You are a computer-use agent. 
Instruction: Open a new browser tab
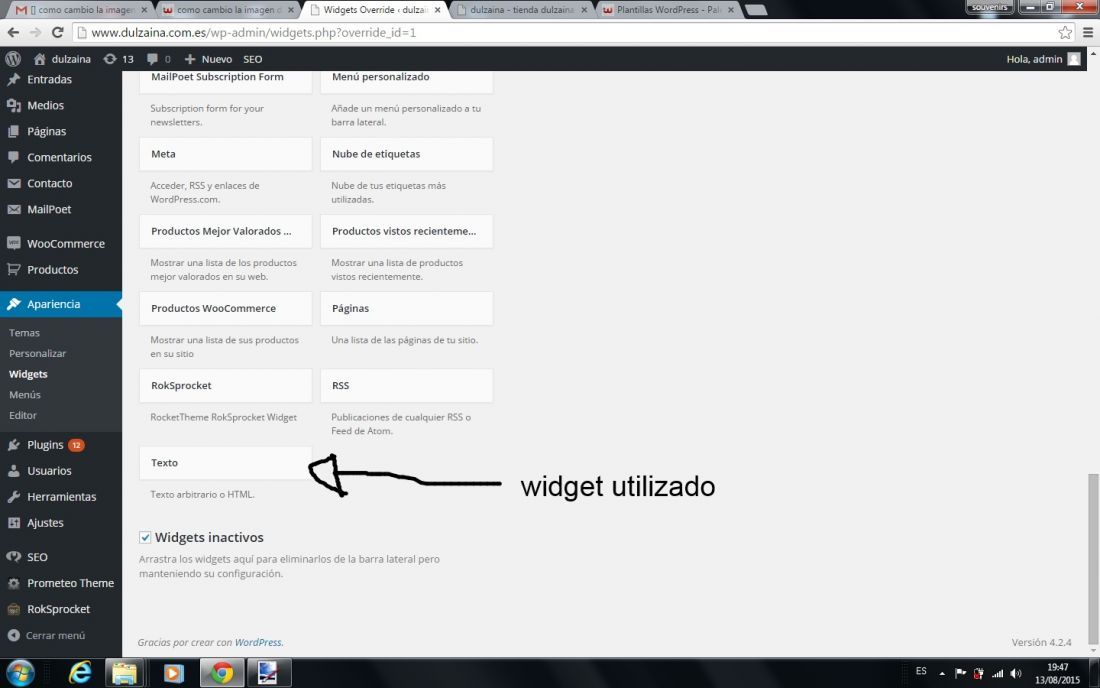point(755,10)
